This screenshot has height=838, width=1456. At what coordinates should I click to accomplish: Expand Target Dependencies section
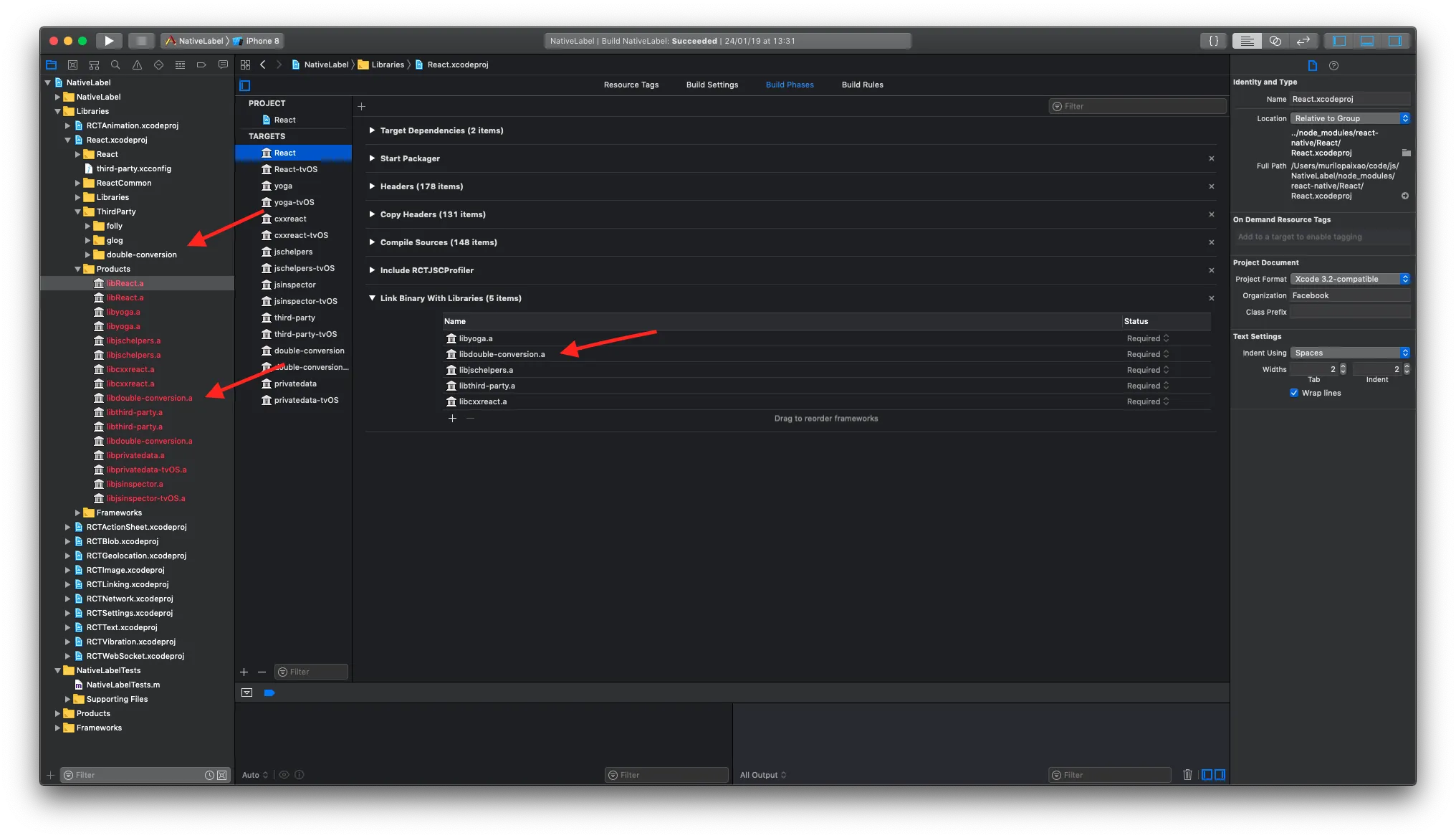[372, 130]
